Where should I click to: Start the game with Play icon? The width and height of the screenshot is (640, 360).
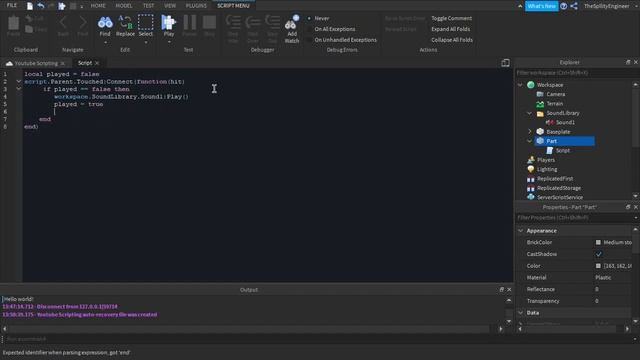(168, 22)
